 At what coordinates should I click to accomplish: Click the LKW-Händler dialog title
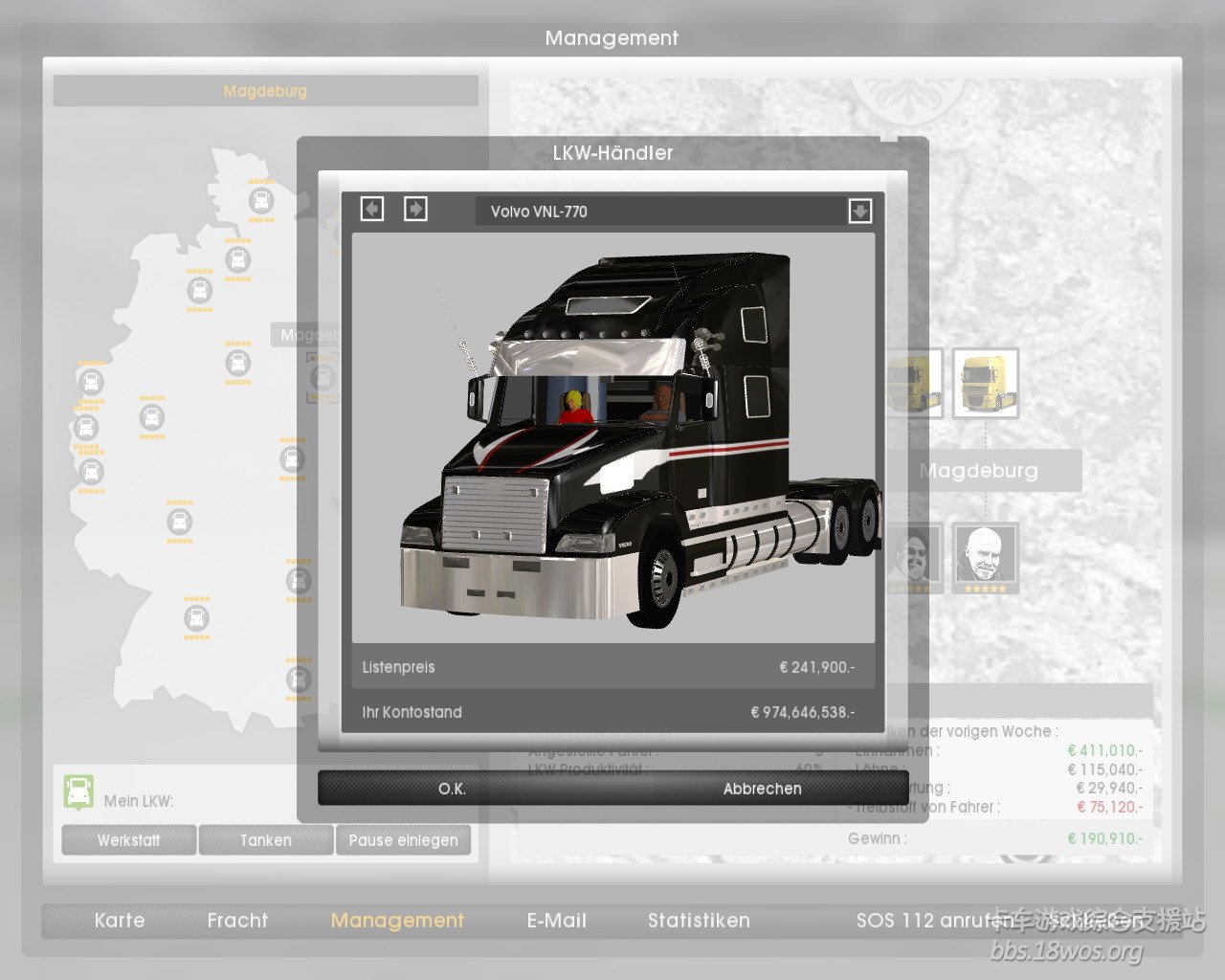pos(612,153)
